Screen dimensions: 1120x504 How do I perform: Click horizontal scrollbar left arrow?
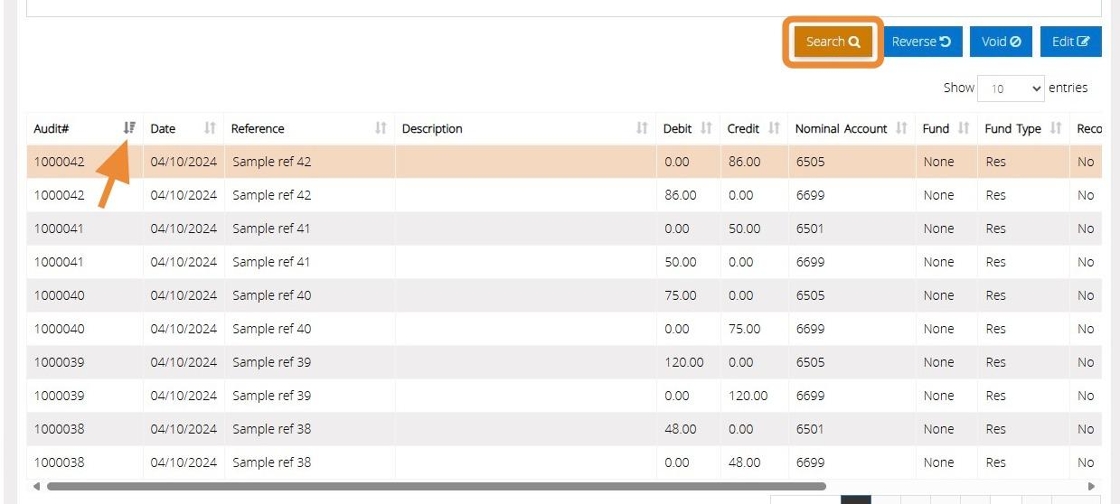tap(36, 486)
